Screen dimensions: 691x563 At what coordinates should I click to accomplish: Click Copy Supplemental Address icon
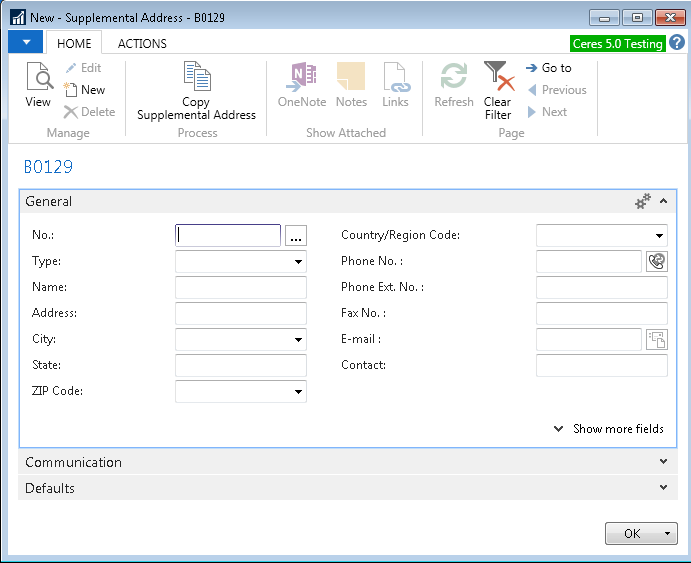[196, 78]
